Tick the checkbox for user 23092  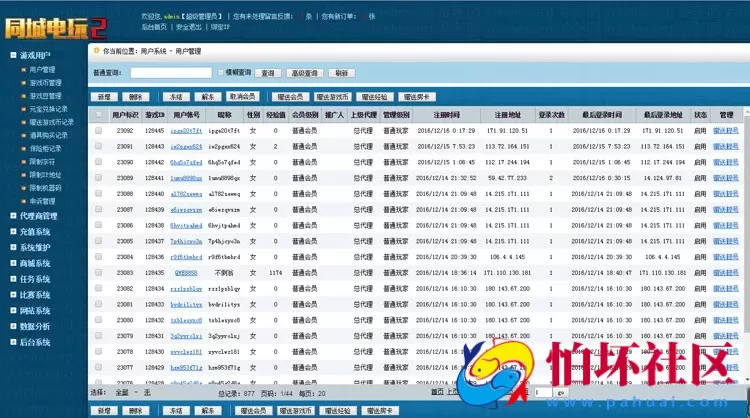(x=99, y=131)
